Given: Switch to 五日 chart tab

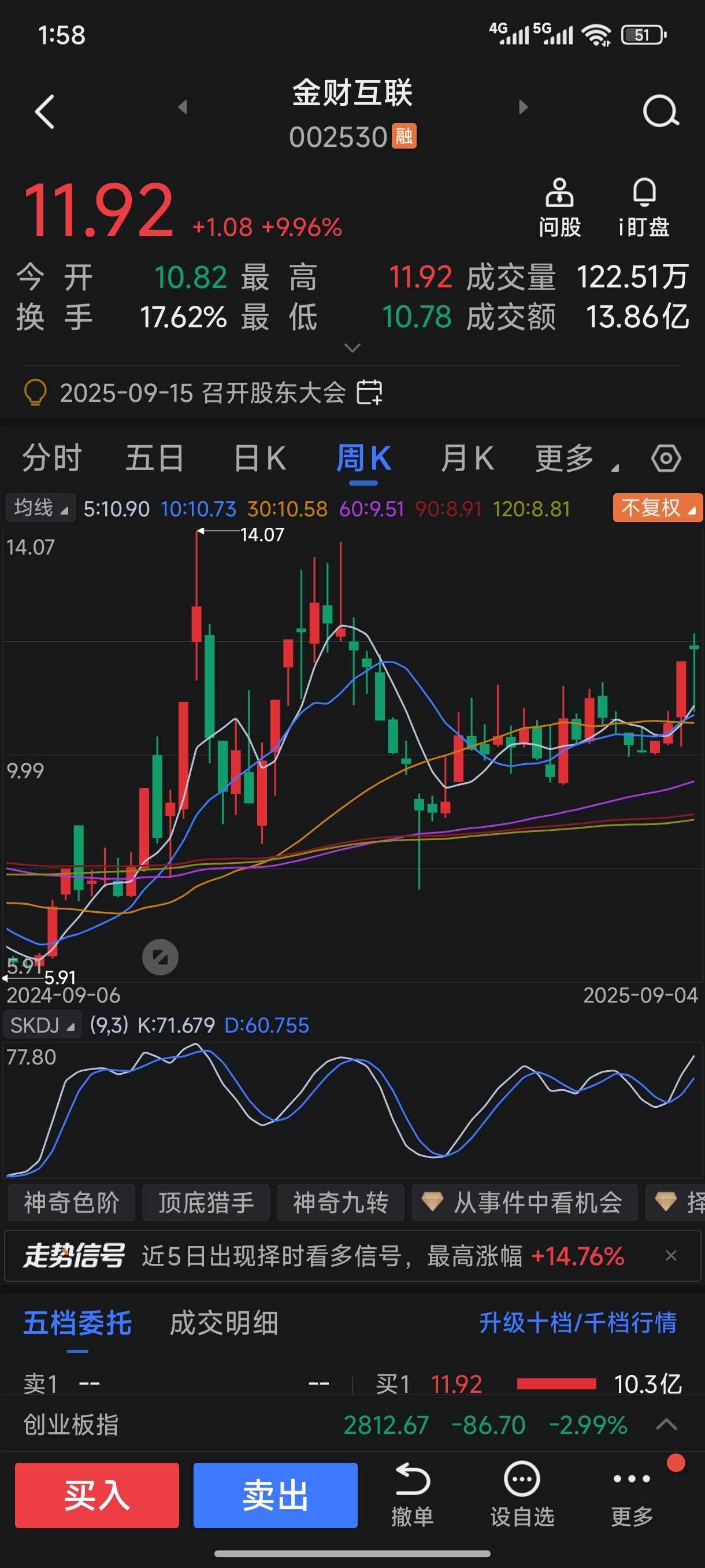Looking at the screenshot, I should [154, 458].
